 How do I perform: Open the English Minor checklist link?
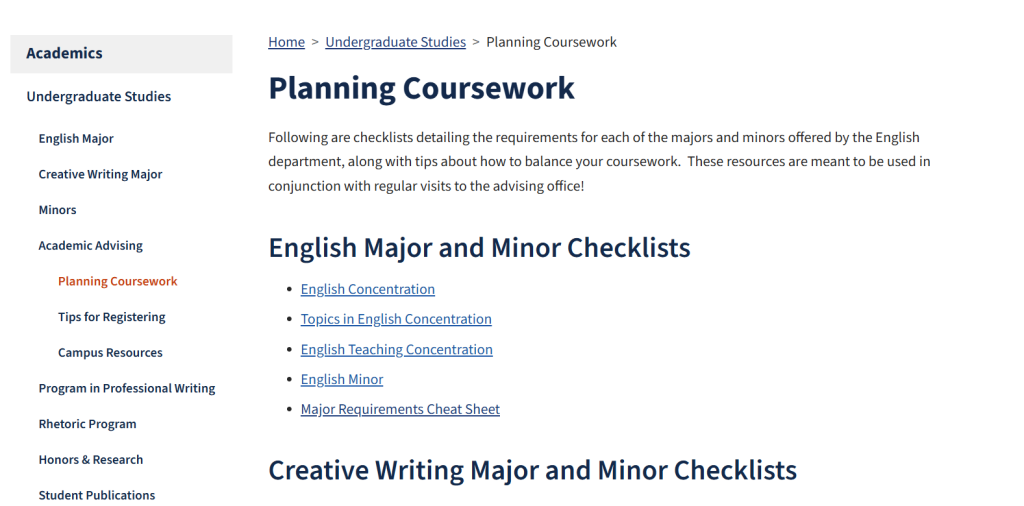pos(341,379)
